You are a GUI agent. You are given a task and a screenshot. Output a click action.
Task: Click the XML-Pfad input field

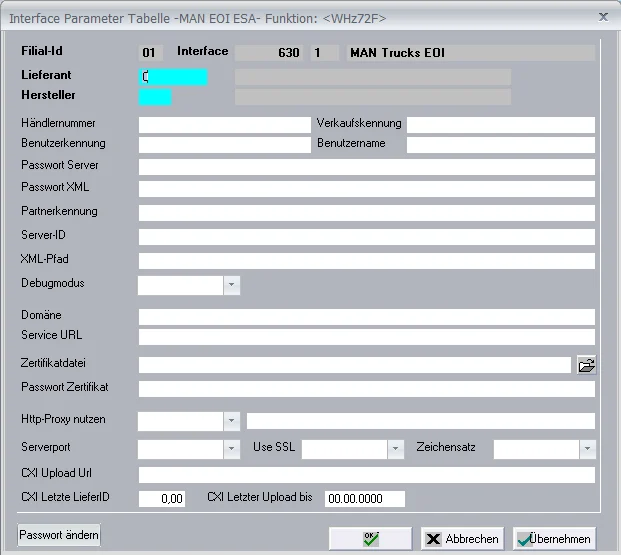(367, 261)
